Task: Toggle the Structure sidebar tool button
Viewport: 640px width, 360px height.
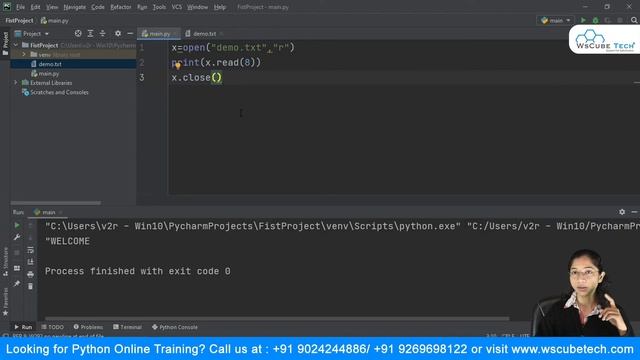Action: tap(5, 262)
